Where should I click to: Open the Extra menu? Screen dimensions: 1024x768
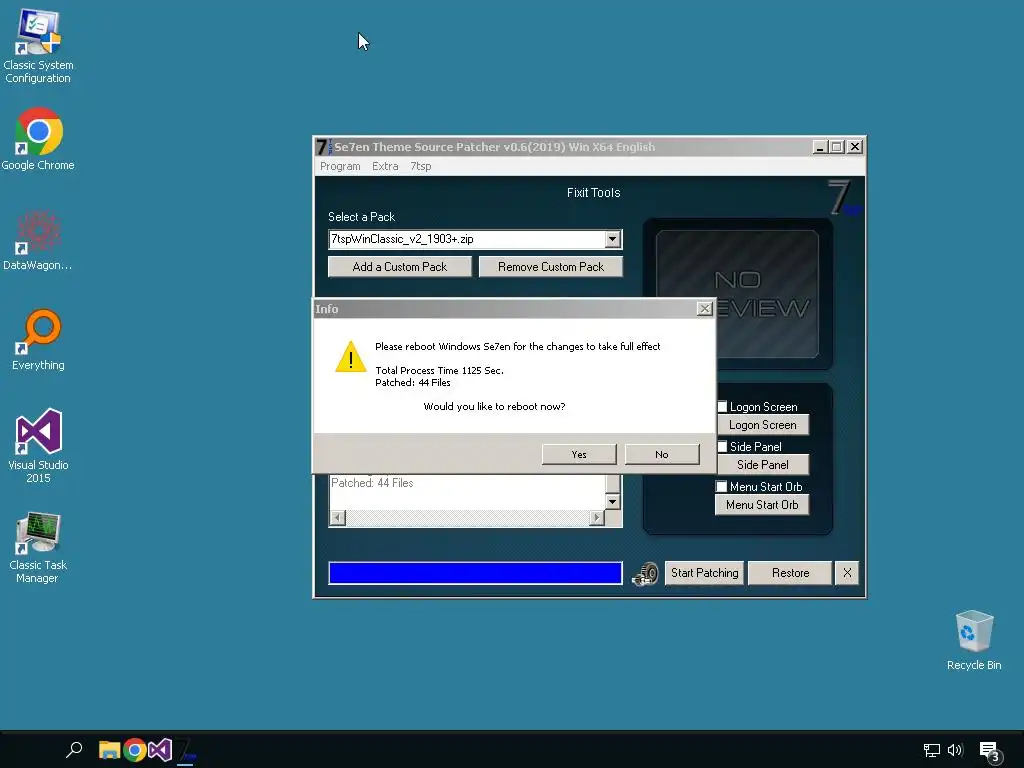pyautogui.click(x=385, y=166)
